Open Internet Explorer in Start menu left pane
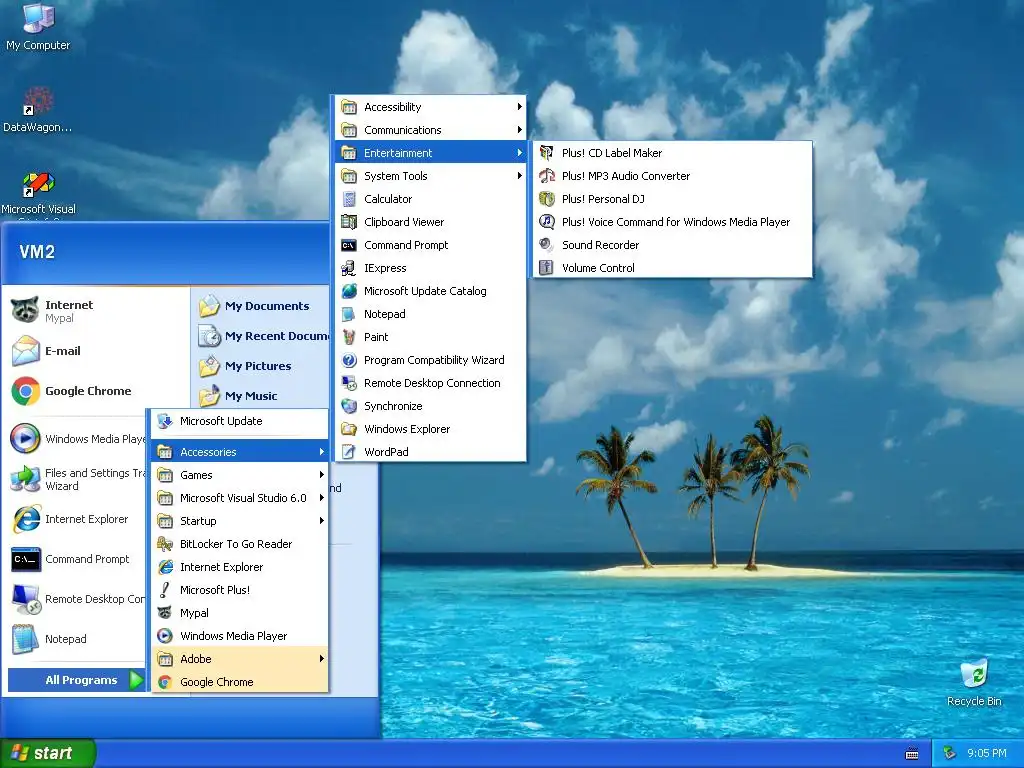Image resolution: width=1024 pixels, height=768 pixels. coord(77,519)
